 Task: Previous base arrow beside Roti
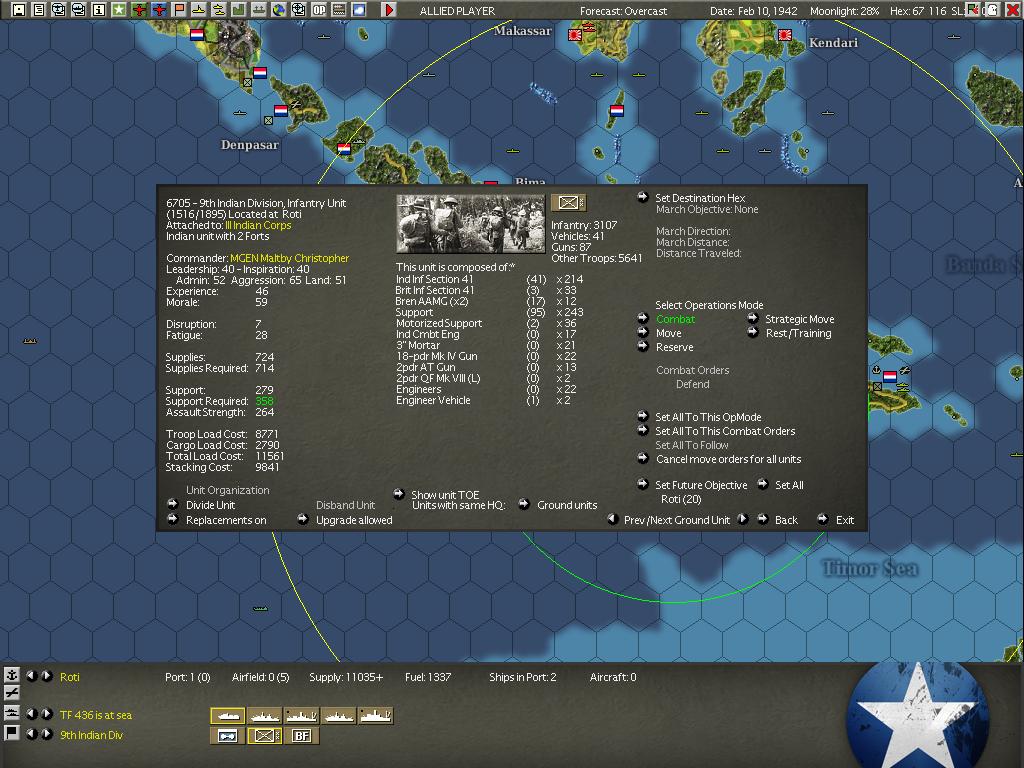pos(31,676)
